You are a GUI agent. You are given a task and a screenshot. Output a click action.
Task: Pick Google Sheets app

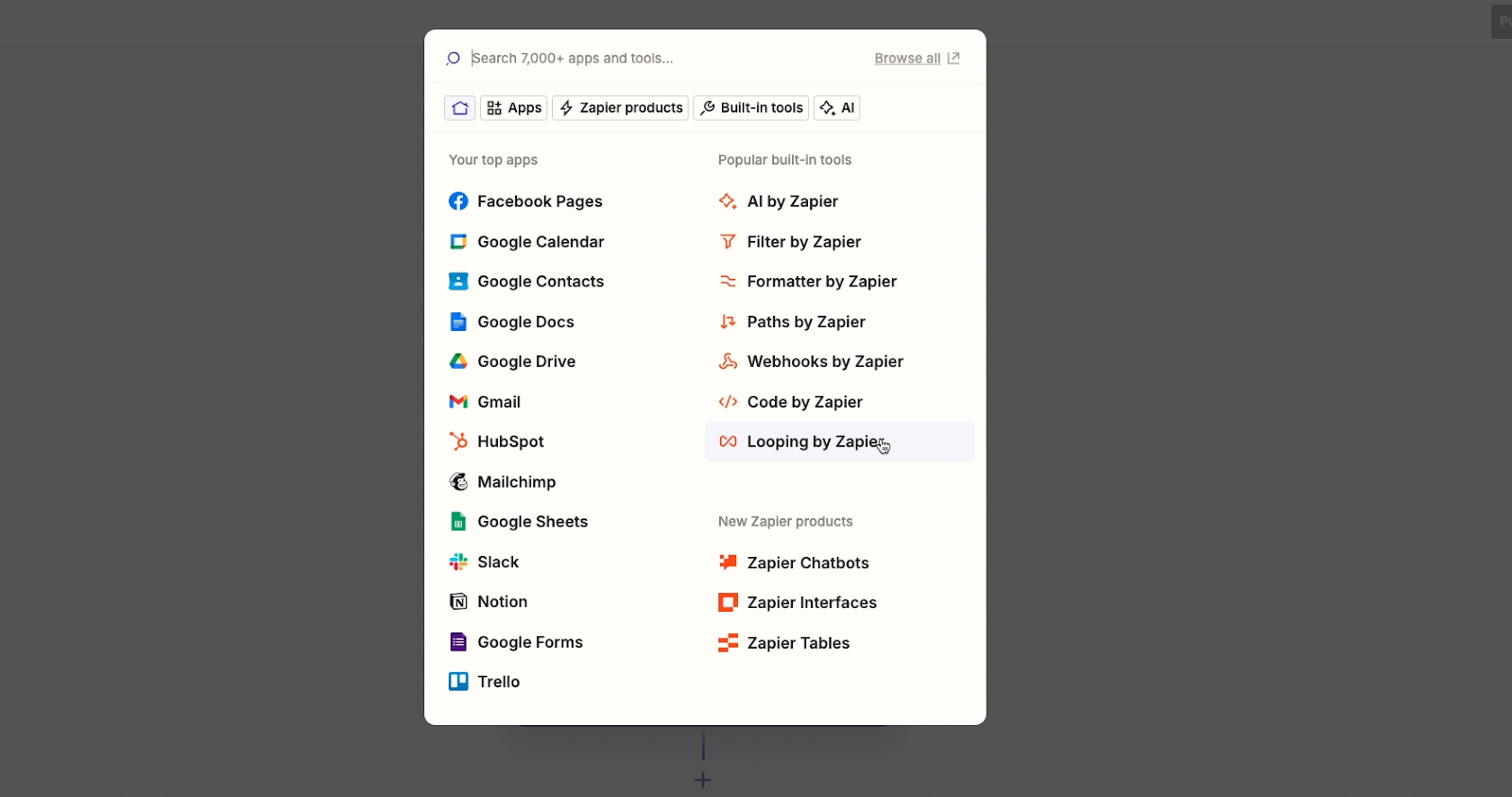point(532,522)
